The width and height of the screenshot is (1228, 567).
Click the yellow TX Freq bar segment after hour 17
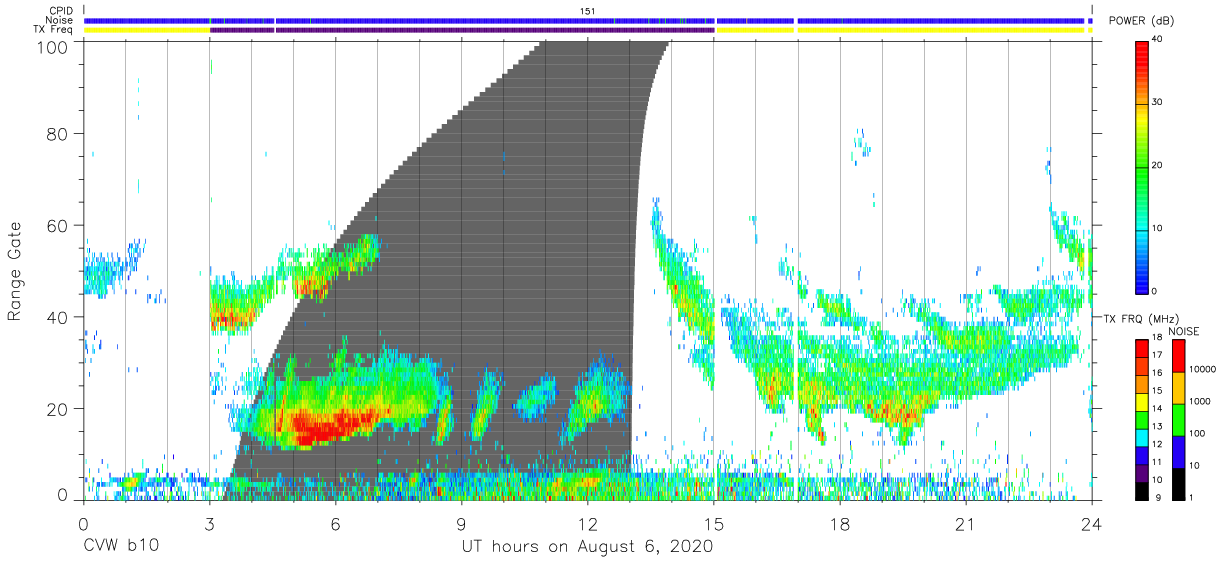(941, 30)
